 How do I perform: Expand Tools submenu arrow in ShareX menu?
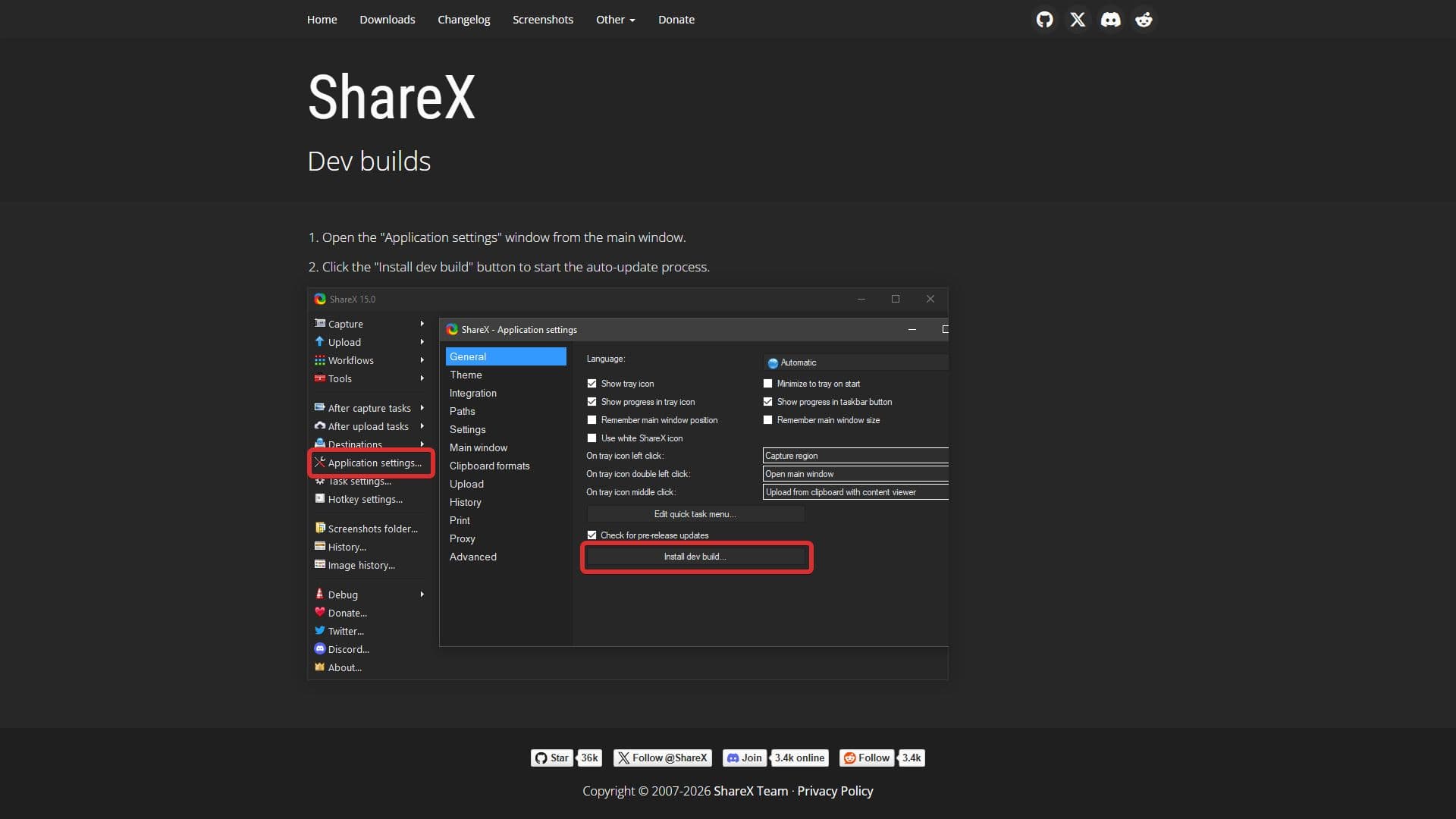click(422, 378)
